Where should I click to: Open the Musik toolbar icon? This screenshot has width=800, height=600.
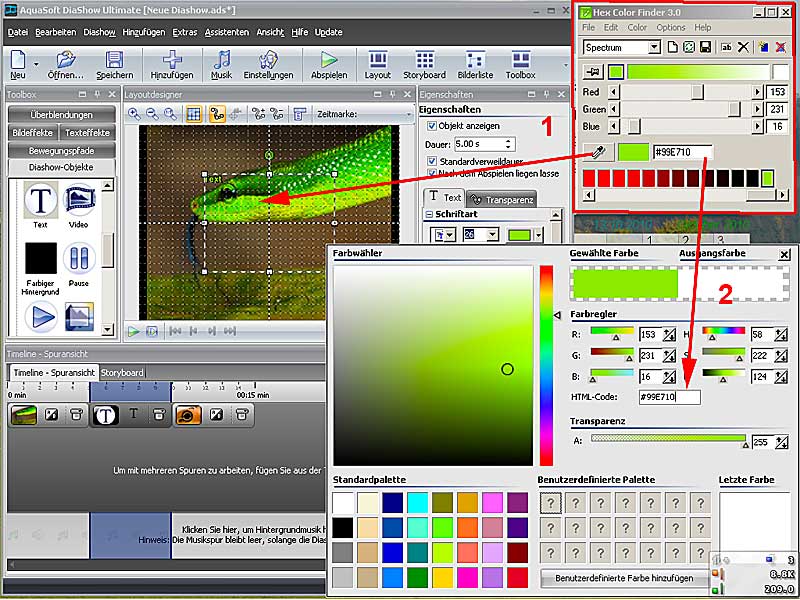[222, 59]
